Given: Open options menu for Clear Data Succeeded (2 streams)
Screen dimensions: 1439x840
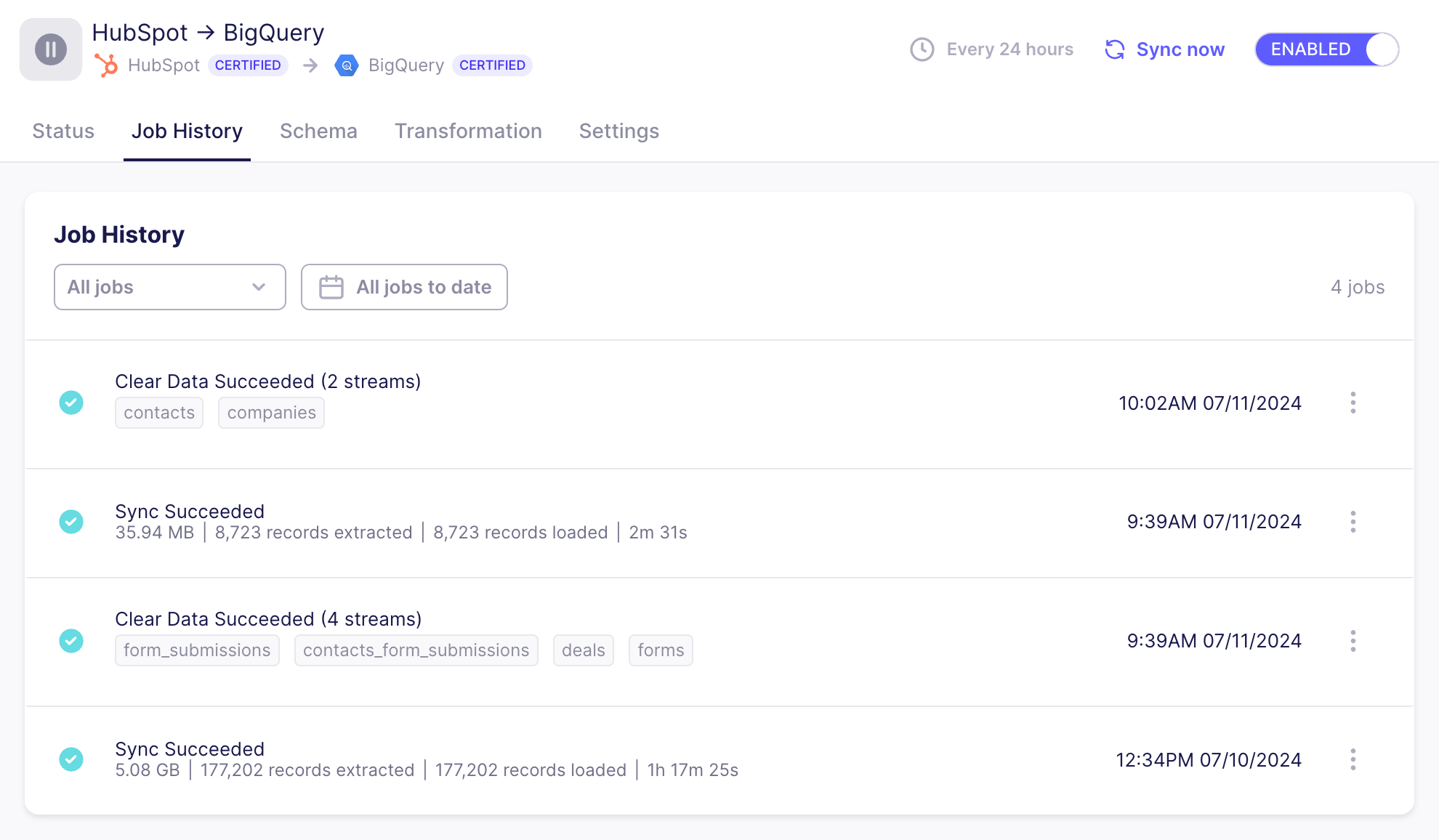Looking at the screenshot, I should [x=1353, y=403].
